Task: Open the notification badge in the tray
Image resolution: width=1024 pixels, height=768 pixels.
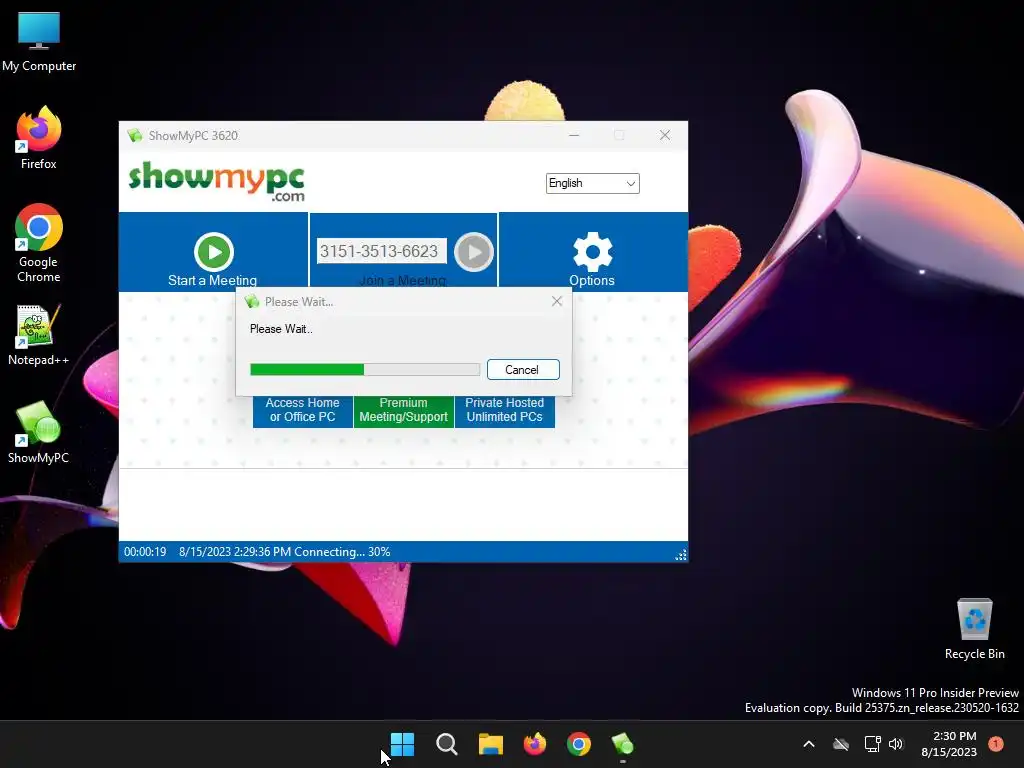Action: coord(996,744)
